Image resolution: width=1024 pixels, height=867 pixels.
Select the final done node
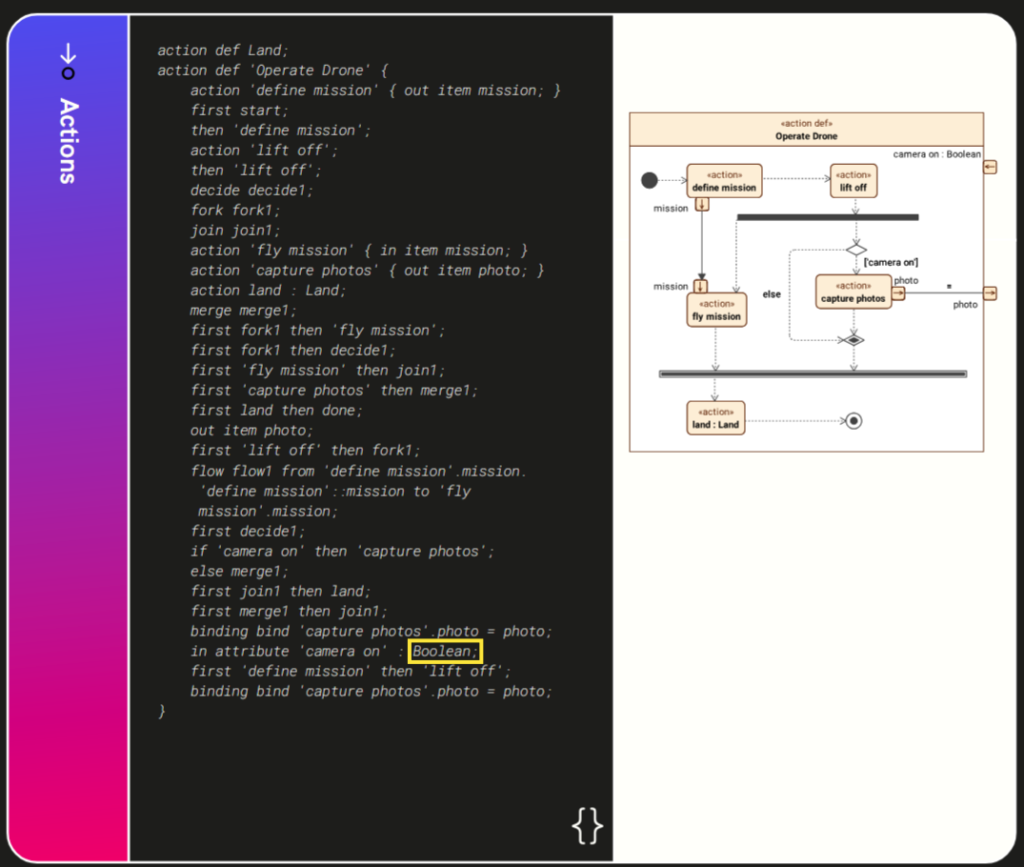853,421
